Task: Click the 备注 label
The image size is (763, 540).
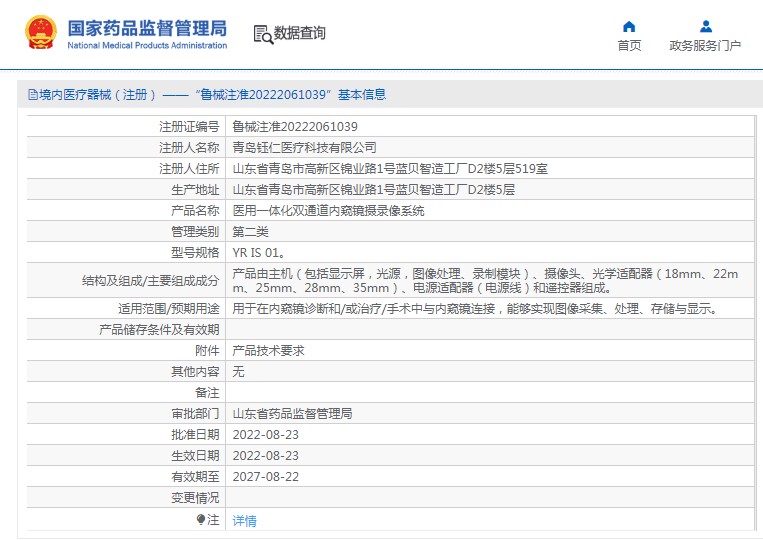Action: 207,393
